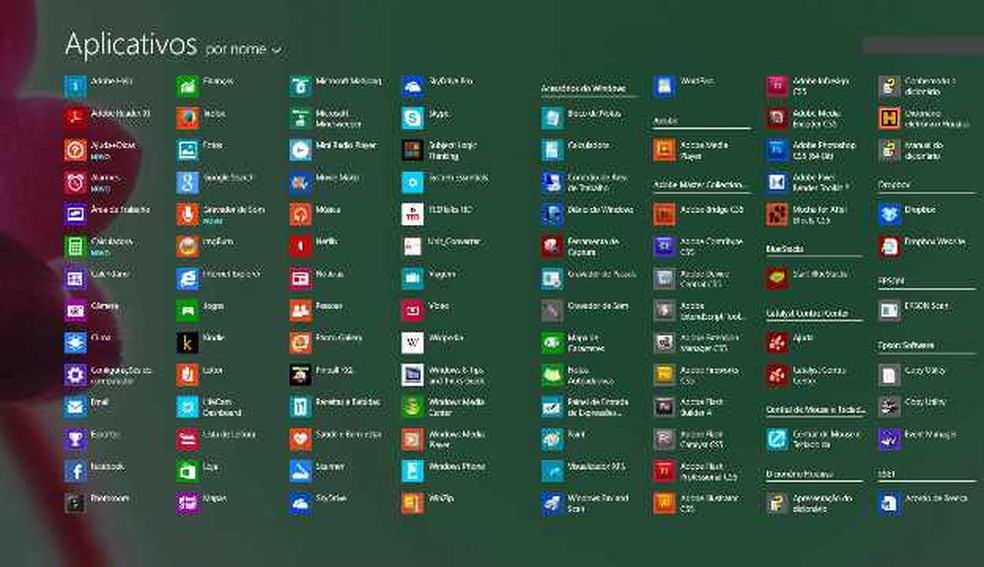The height and width of the screenshot is (567, 984).
Task: Open the Fotos app
Action: [x=200, y=150]
